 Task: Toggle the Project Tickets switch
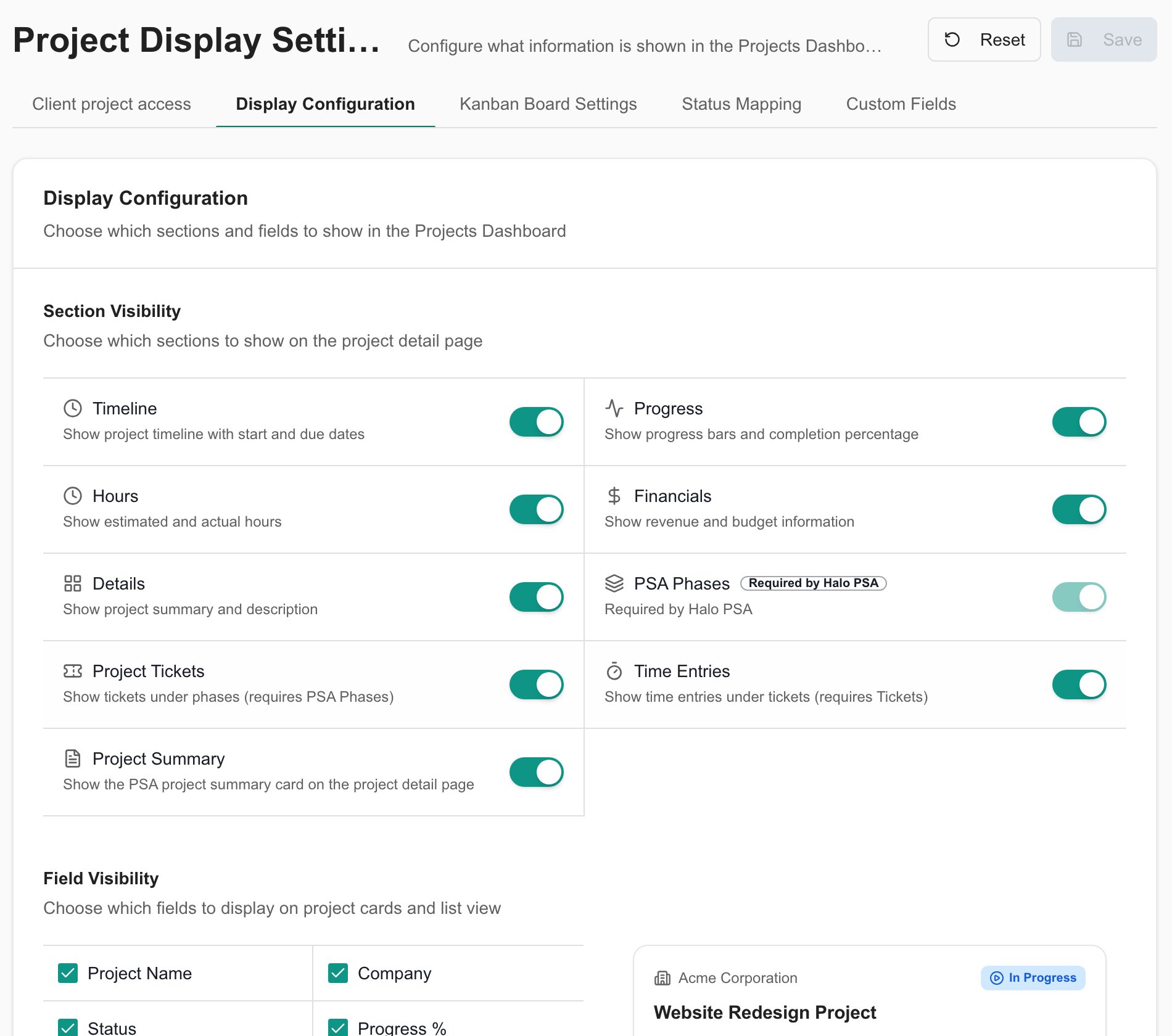click(536, 684)
